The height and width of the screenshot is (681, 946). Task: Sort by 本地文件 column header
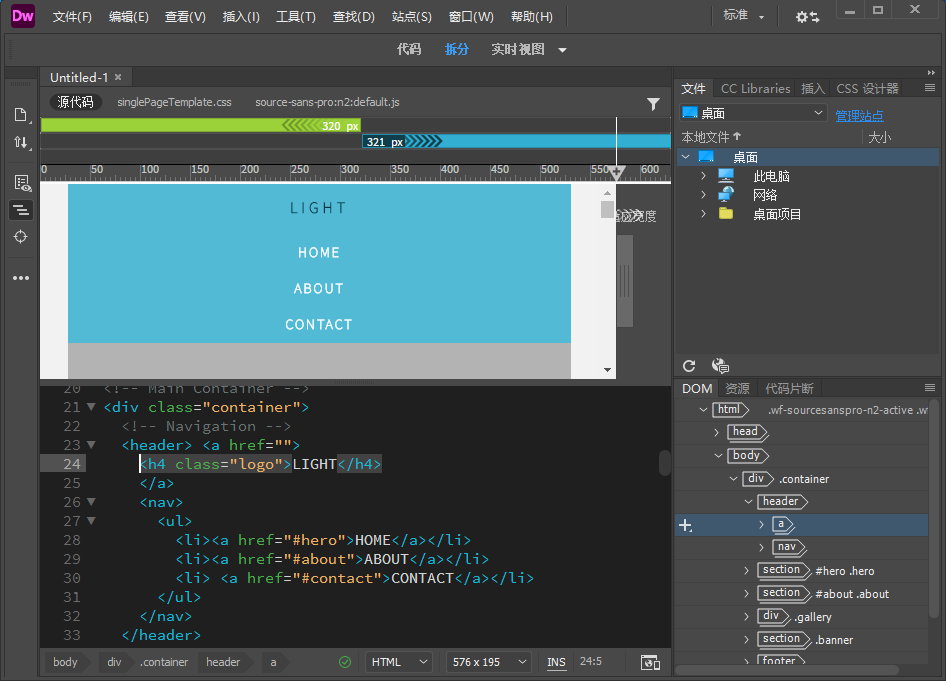(x=711, y=137)
